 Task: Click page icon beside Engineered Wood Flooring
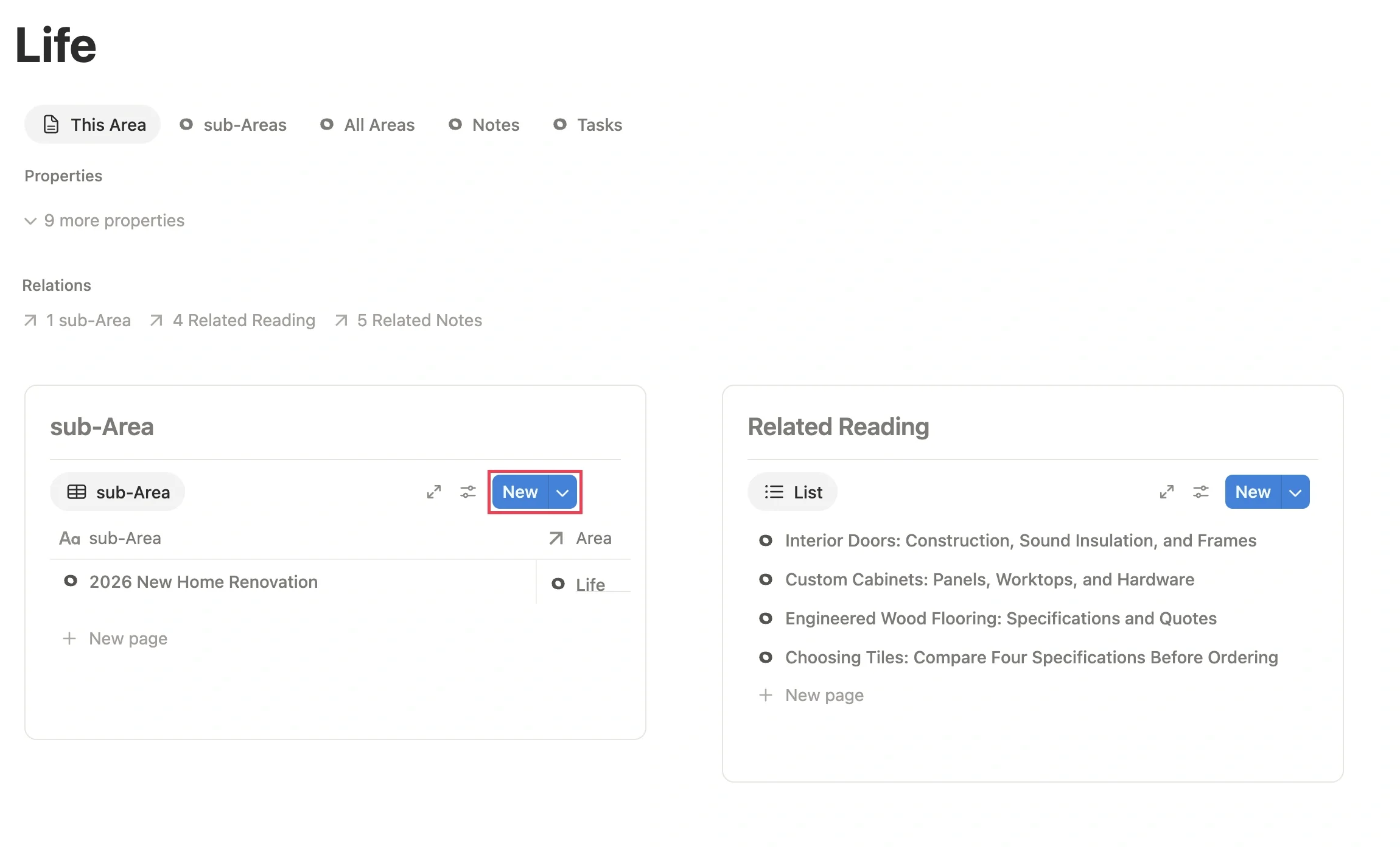pos(766,618)
